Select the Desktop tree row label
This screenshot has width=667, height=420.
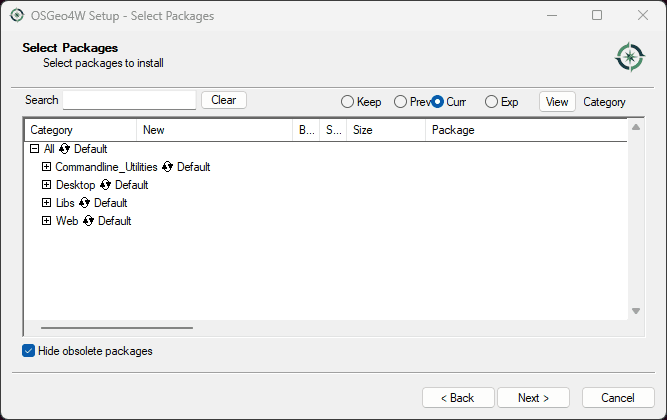click(x=76, y=185)
